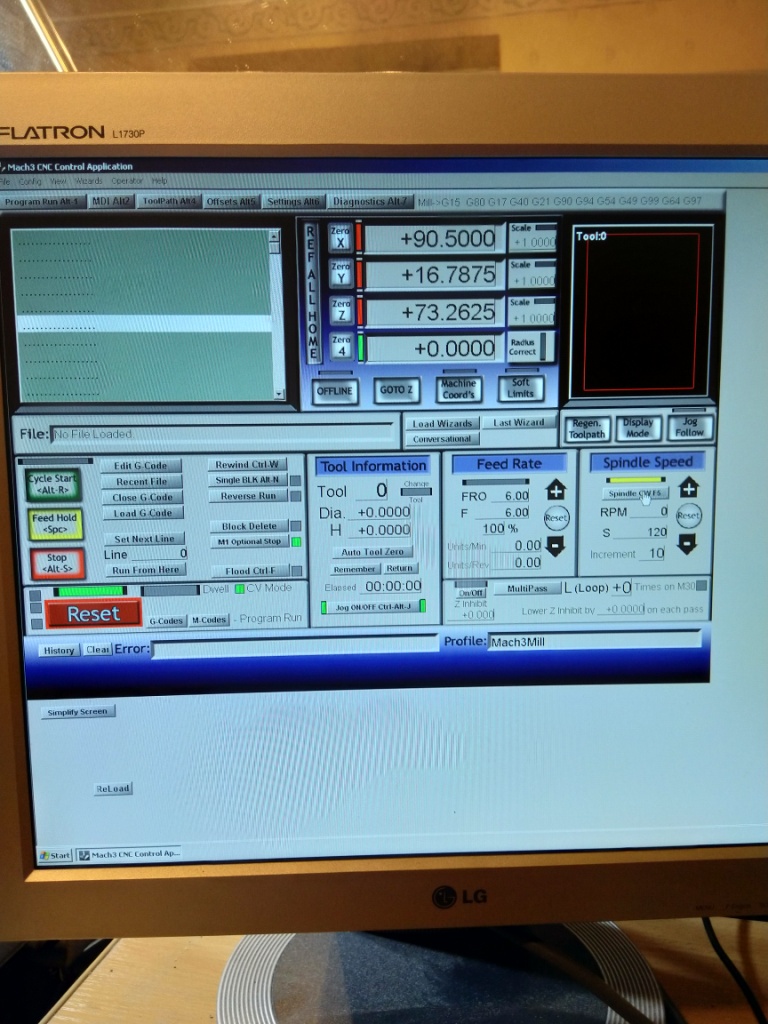
Task: Click the Zero Z button
Action: (341, 310)
